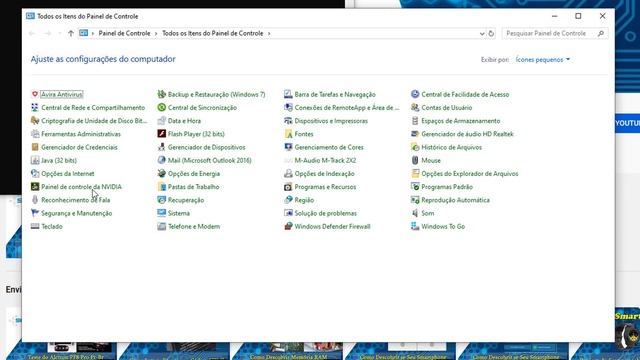
Task: Open the Região link
Action: point(304,200)
